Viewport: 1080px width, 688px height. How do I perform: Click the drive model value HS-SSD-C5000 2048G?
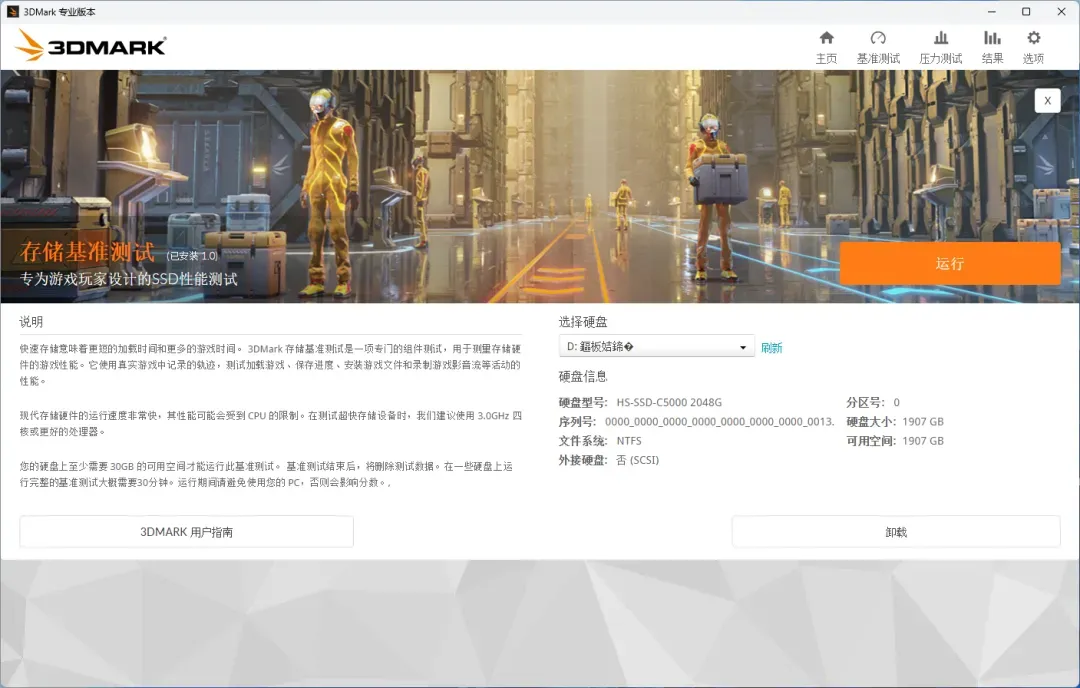pyautogui.click(x=669, y=402)
